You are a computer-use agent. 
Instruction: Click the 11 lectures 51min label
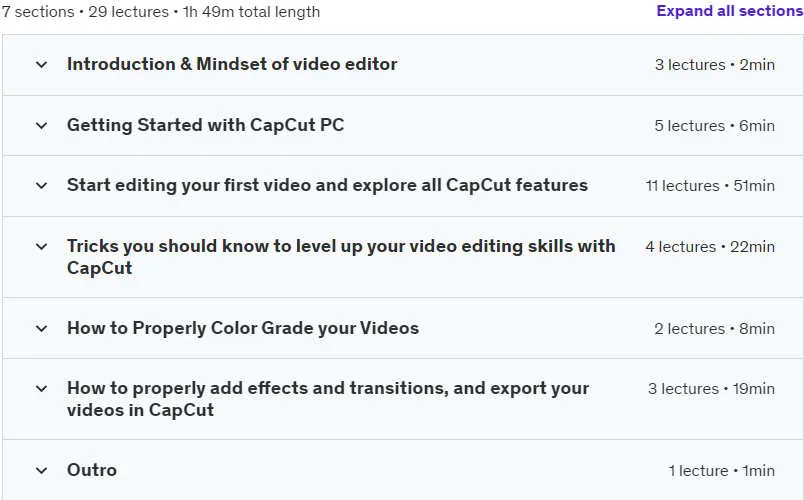pos(710,186)
